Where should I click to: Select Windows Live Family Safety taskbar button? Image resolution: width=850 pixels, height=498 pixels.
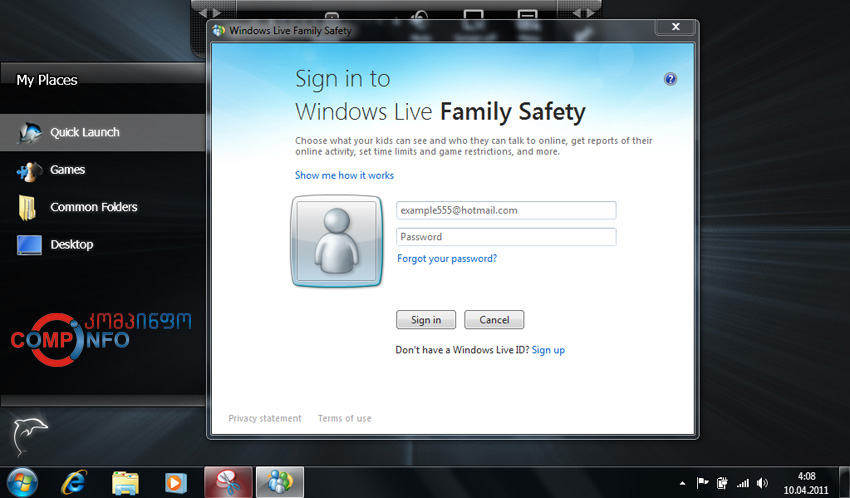(x=280, y=482)
